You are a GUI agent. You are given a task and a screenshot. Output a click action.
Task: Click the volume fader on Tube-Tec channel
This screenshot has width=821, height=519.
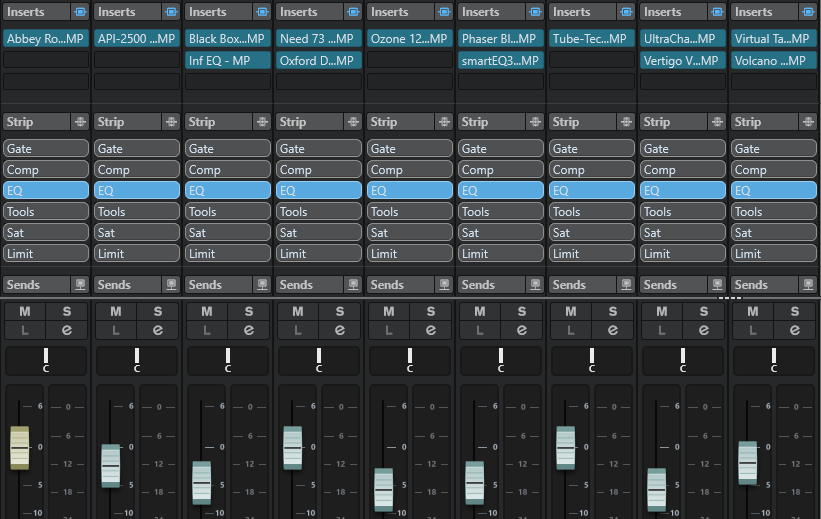565,448
